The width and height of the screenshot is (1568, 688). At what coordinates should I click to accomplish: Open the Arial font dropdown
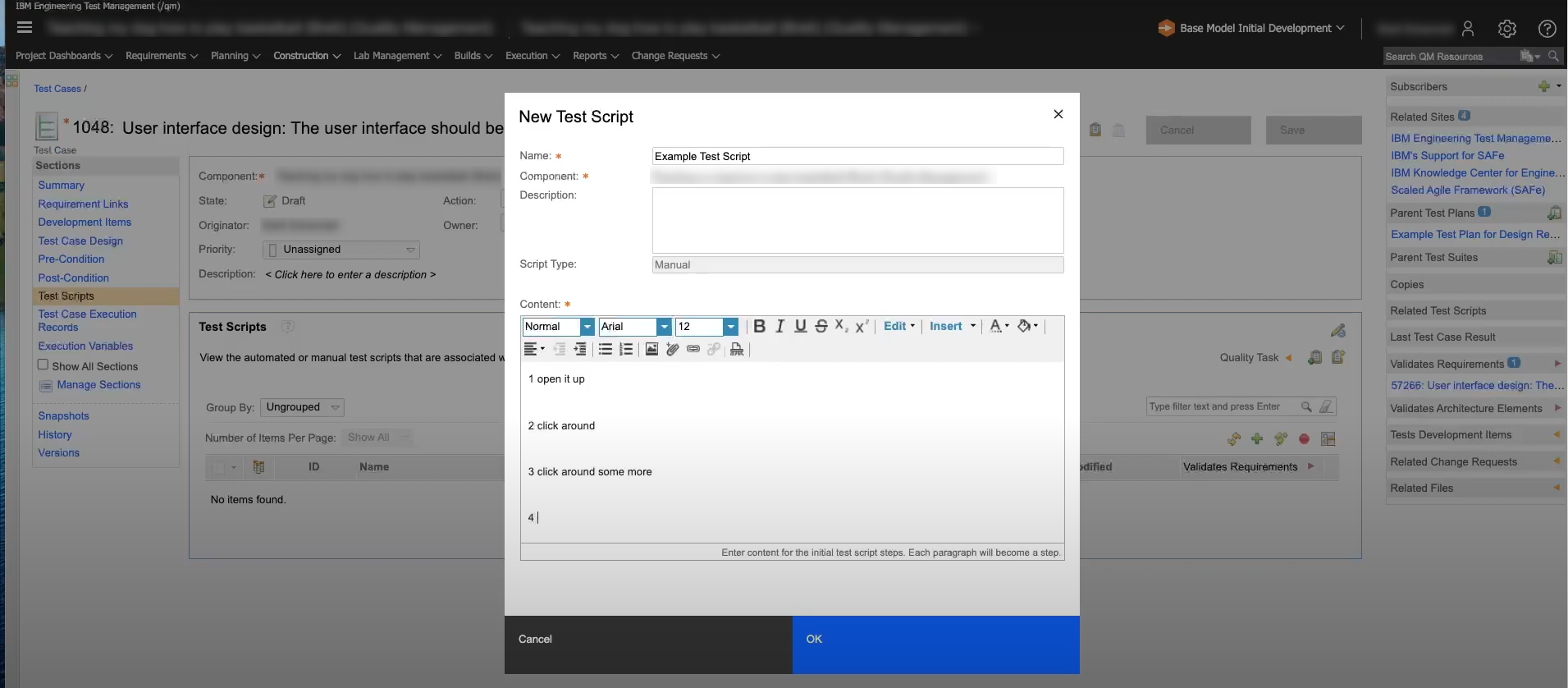tap(664, 327)
